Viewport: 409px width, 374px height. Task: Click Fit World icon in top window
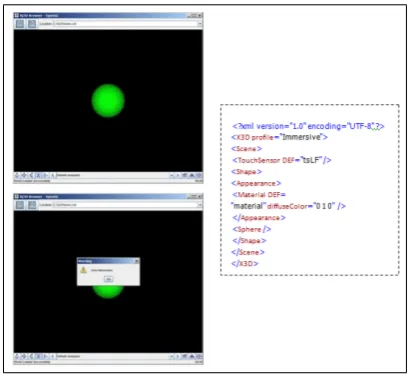click(192, 175)
